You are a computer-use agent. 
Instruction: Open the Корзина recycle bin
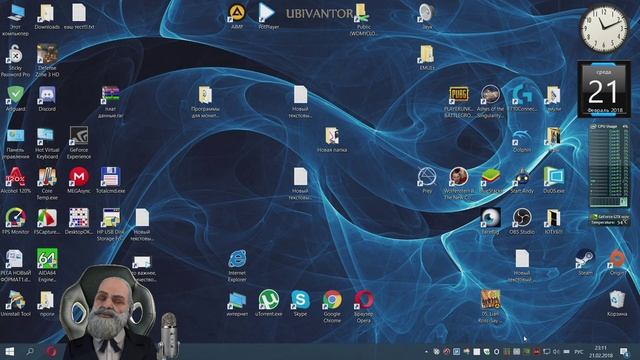(617, 303)
